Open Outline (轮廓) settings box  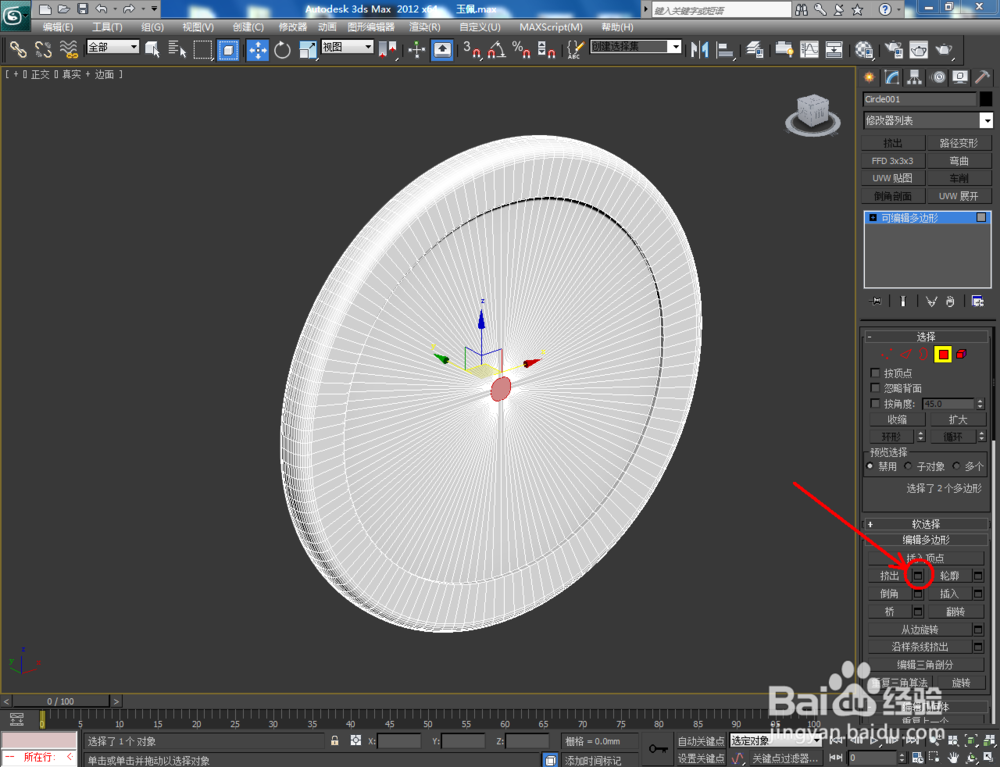(x=978, y=576)
